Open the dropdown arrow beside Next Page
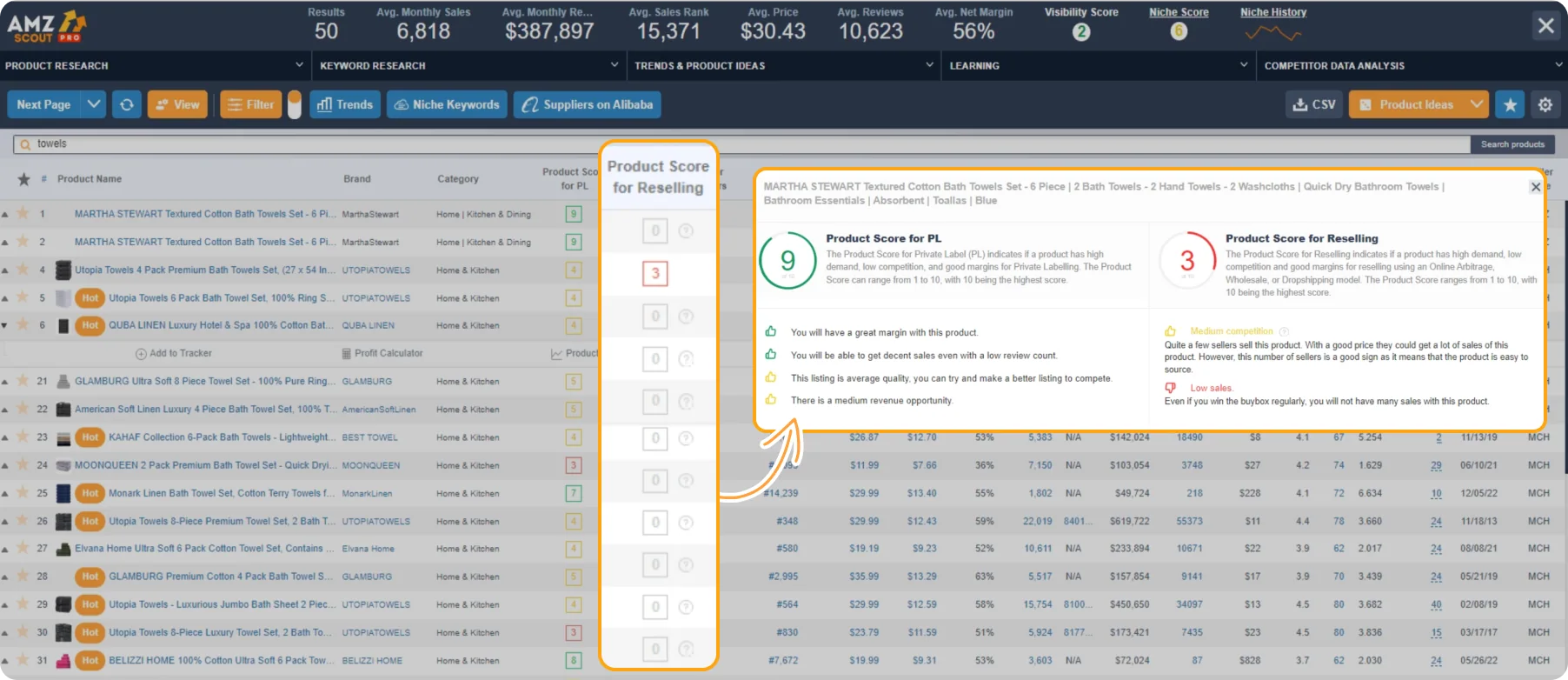The width and height of the screenshot is (1568, 680). tap(94, 104)
